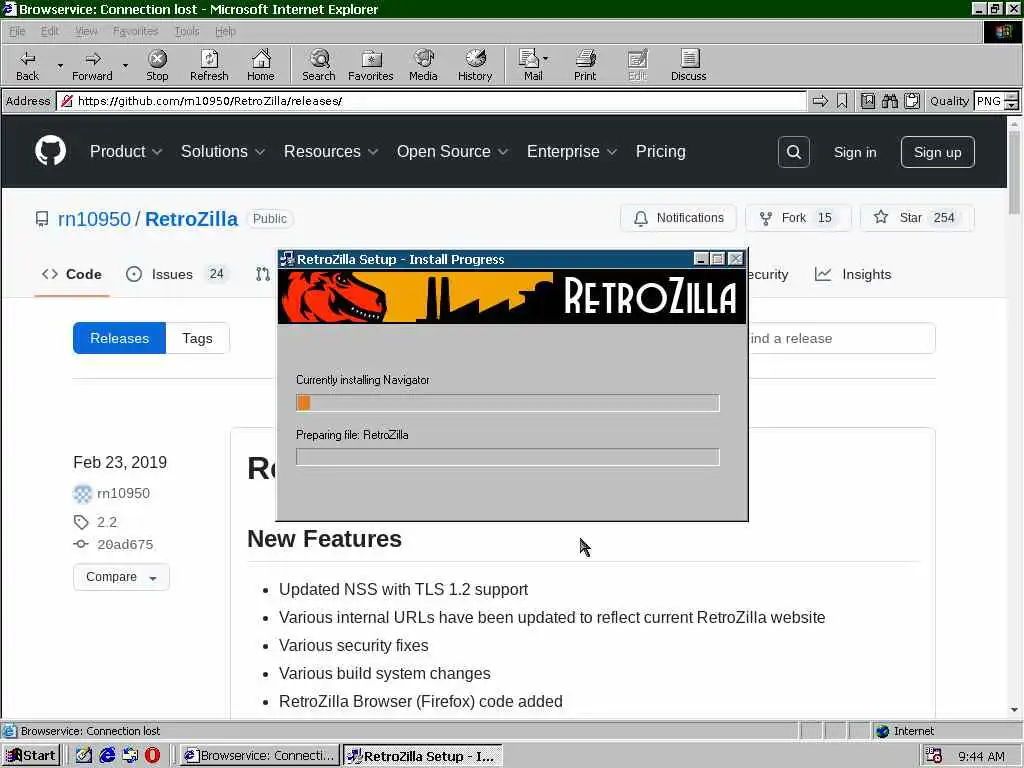Viewport: 1024px width, 768px height.
Task: Click the Sign in link
Action: 855,152
